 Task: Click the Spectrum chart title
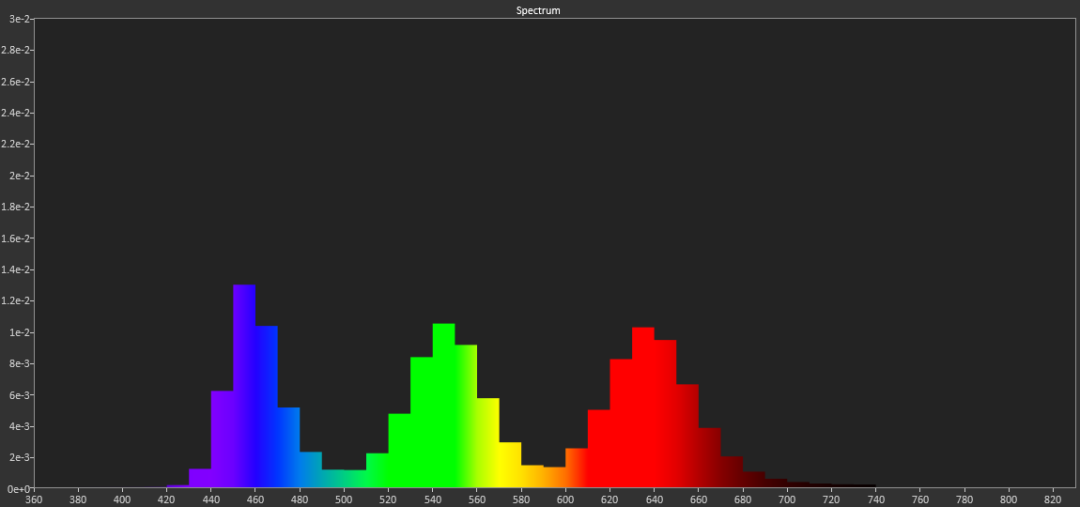(538, 10)
